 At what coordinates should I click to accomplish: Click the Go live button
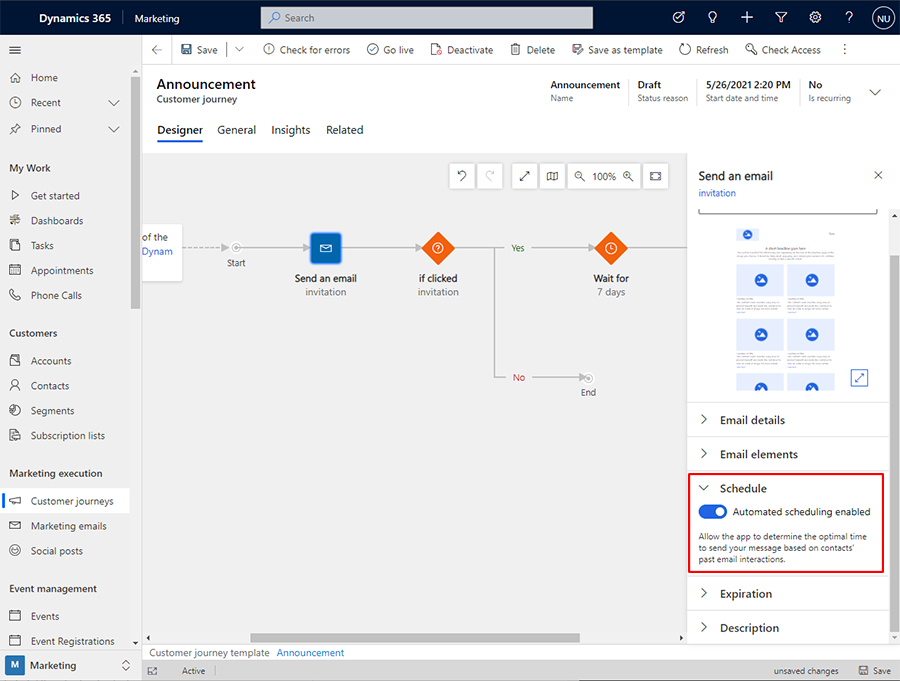[x=390, y=49]
